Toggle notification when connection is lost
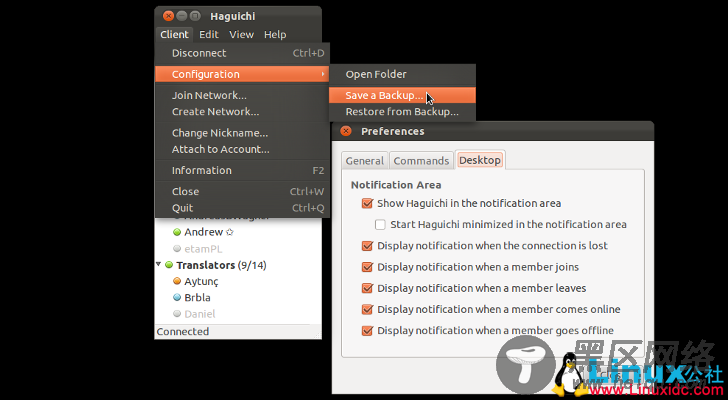This screenshot has width=728, height=400. pyautogui.click(x=367, y=246)
